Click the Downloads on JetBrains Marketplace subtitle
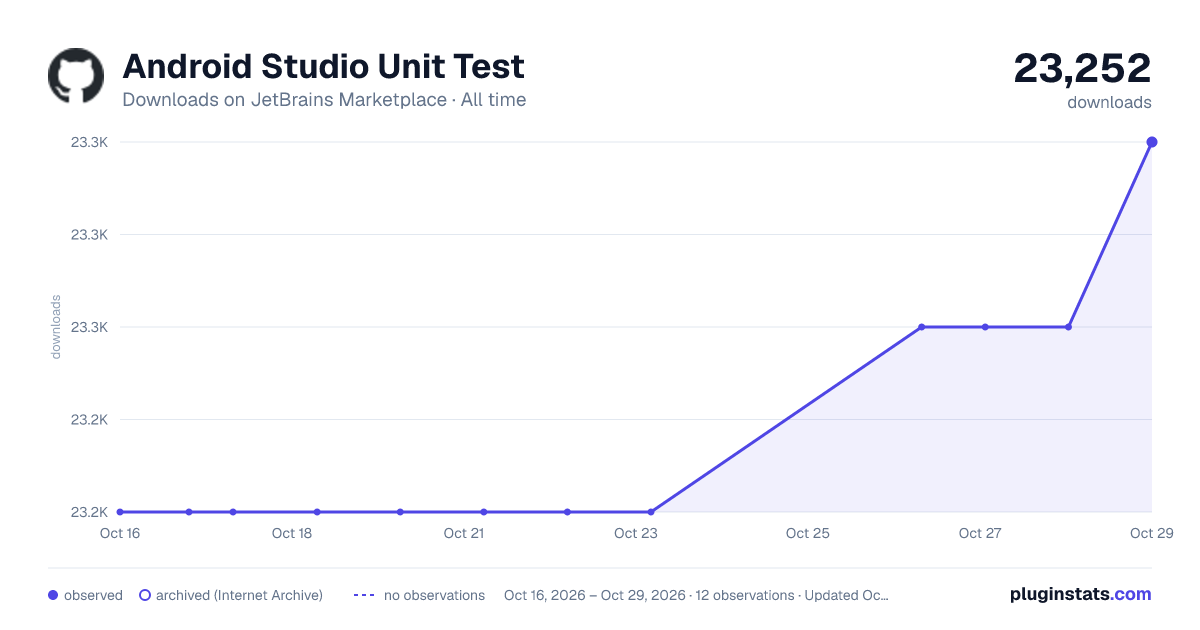Viewport: 1200px width, 630px height. pos(324,100)
